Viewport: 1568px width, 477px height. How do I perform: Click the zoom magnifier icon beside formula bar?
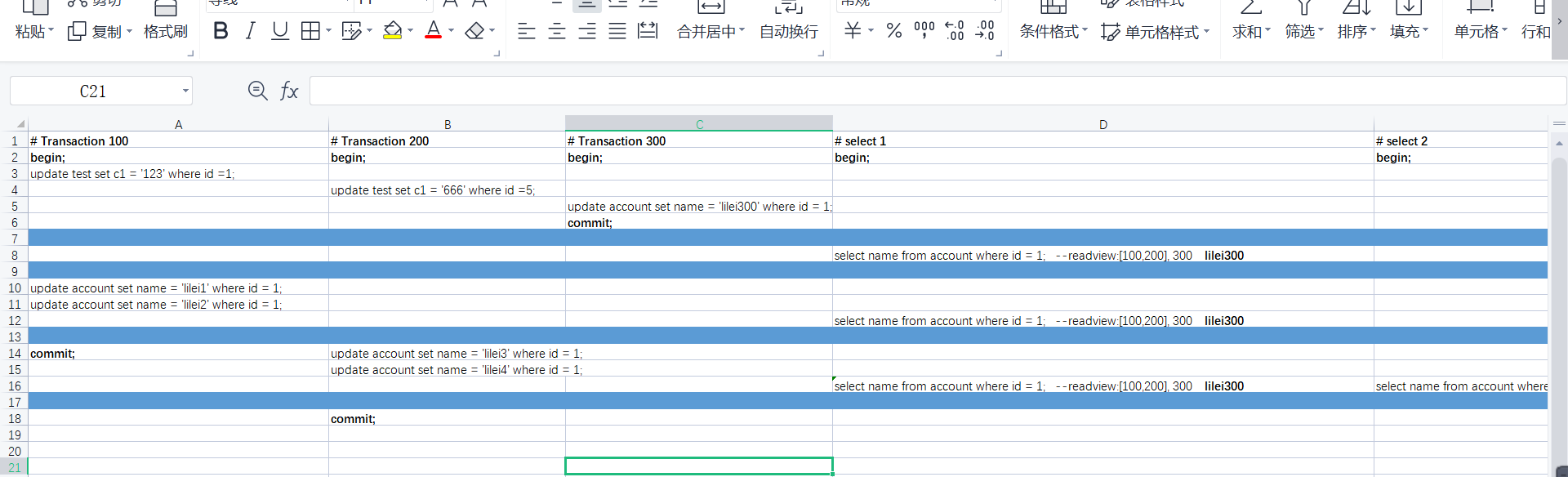coord(258,91)
